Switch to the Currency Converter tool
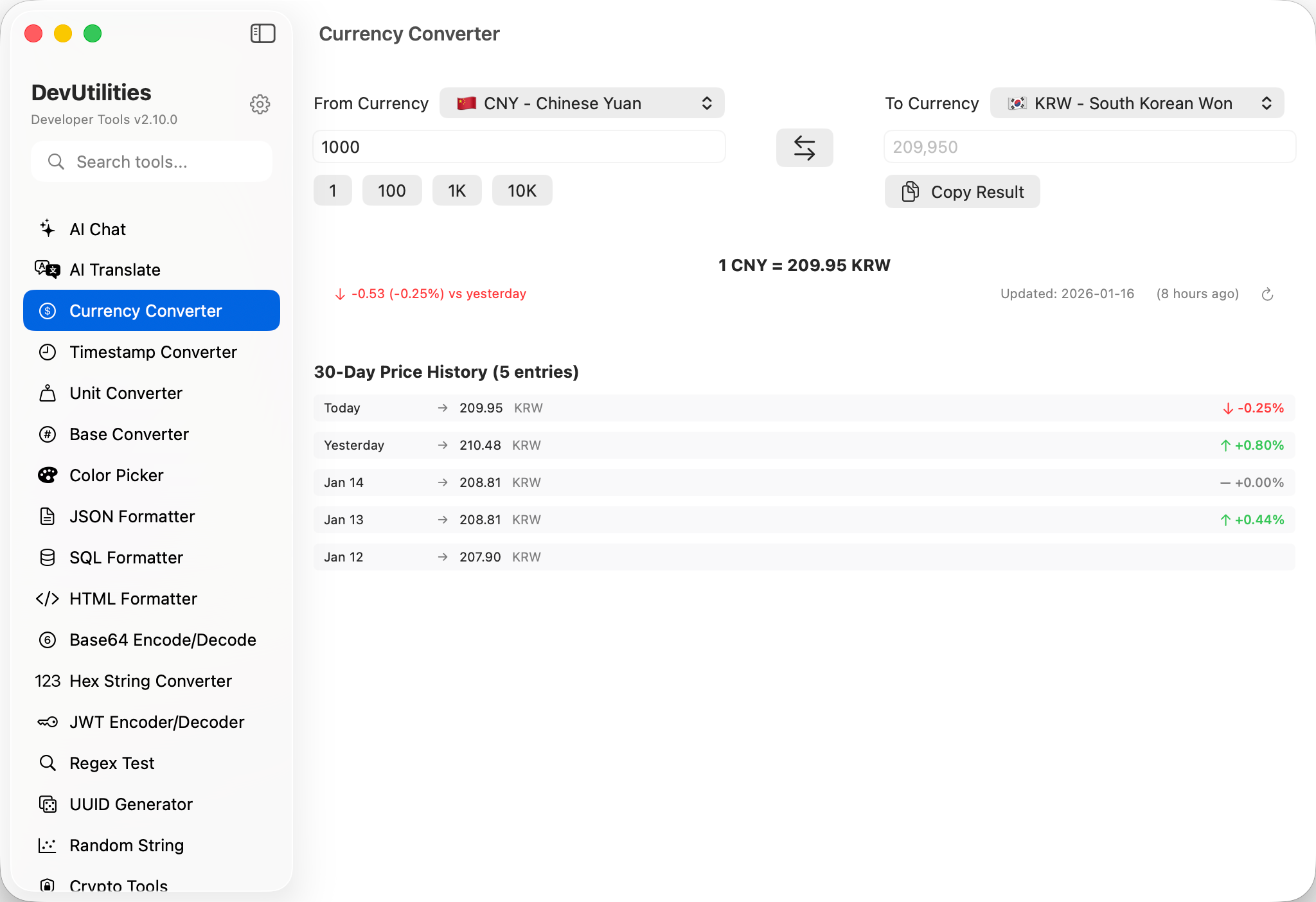 (x=146, y=310)
